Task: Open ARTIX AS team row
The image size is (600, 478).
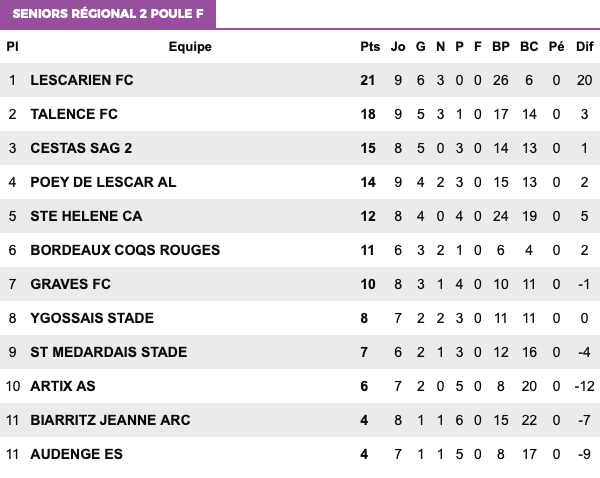Action: click(x=300, y=386)
